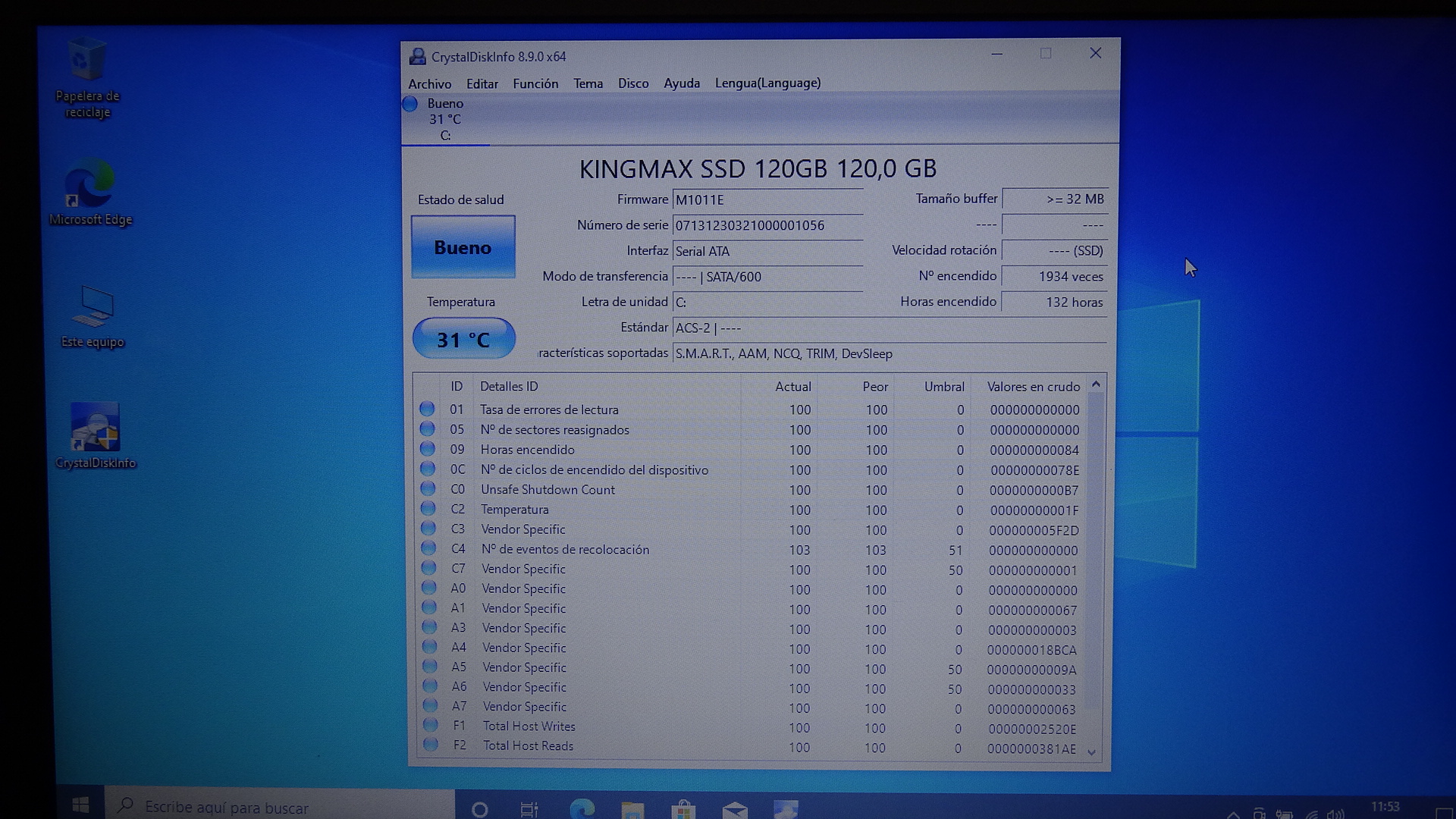Screen dimensions: 1456x819
Task: Click the CrystalDiskInfo title bar app icon
Action: [417, 57]
